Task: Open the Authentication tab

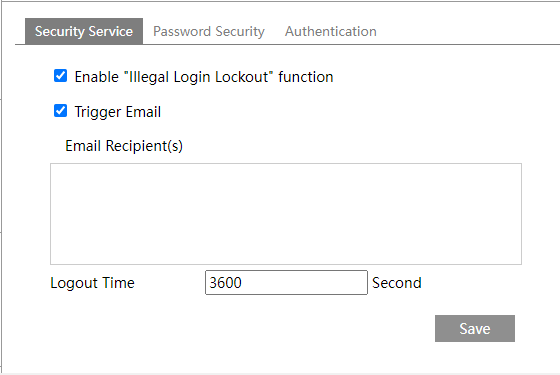Action: click(330, 31)
